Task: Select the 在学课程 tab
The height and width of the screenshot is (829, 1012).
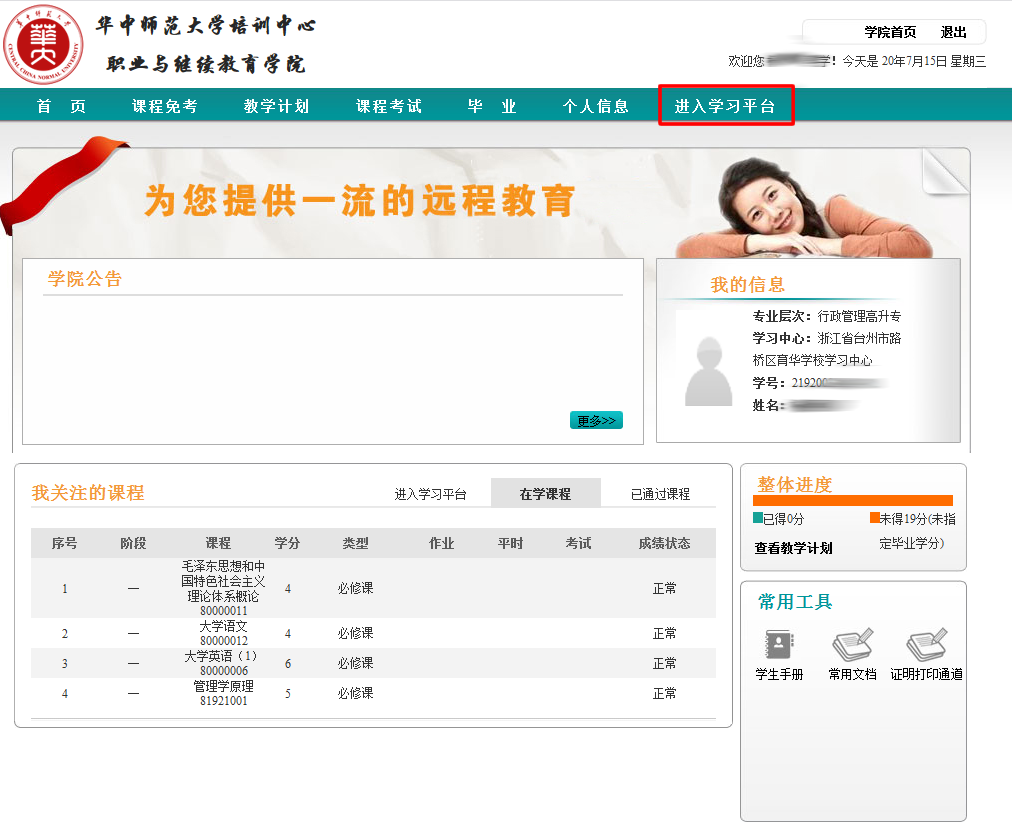Action: point(545,494)
